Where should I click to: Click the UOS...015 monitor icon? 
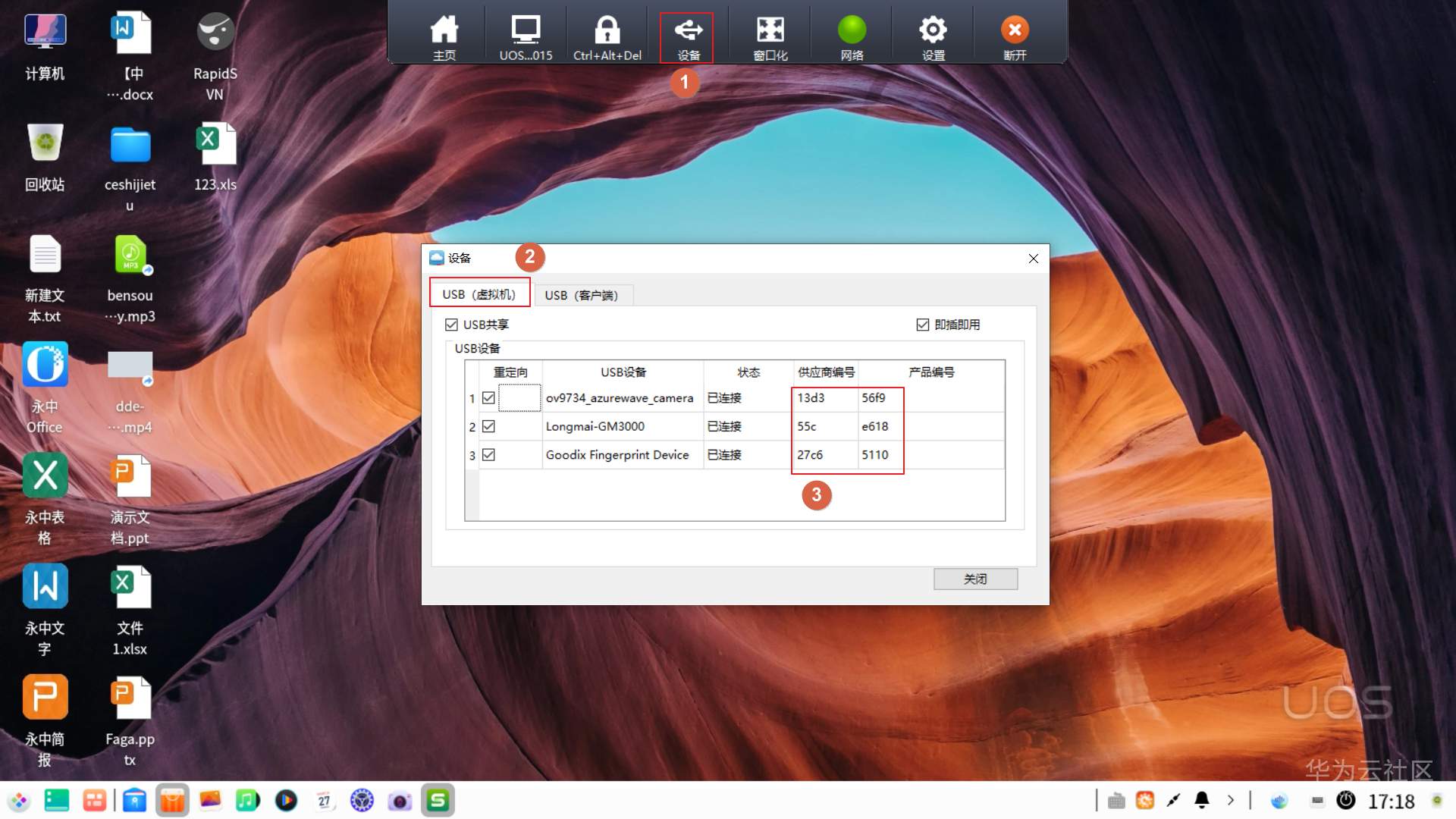526,31
